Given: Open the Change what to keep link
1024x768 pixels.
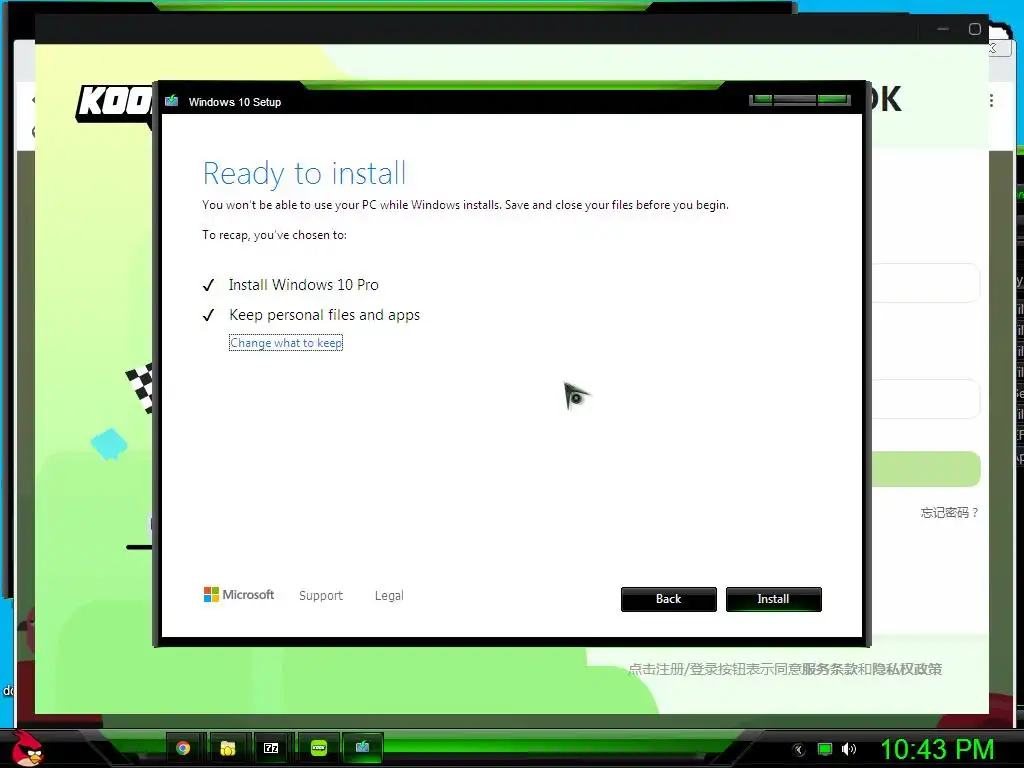Looking at the screenshot, I should click(286, 343).
